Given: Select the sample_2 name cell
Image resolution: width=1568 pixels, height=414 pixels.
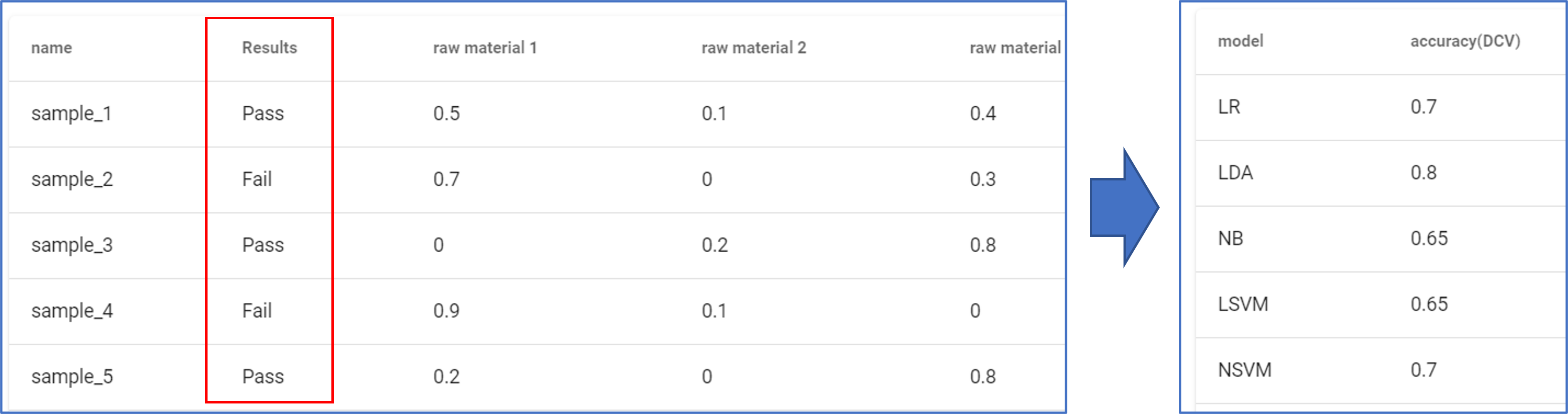Looking at the screenshot, I should point(72,179).
